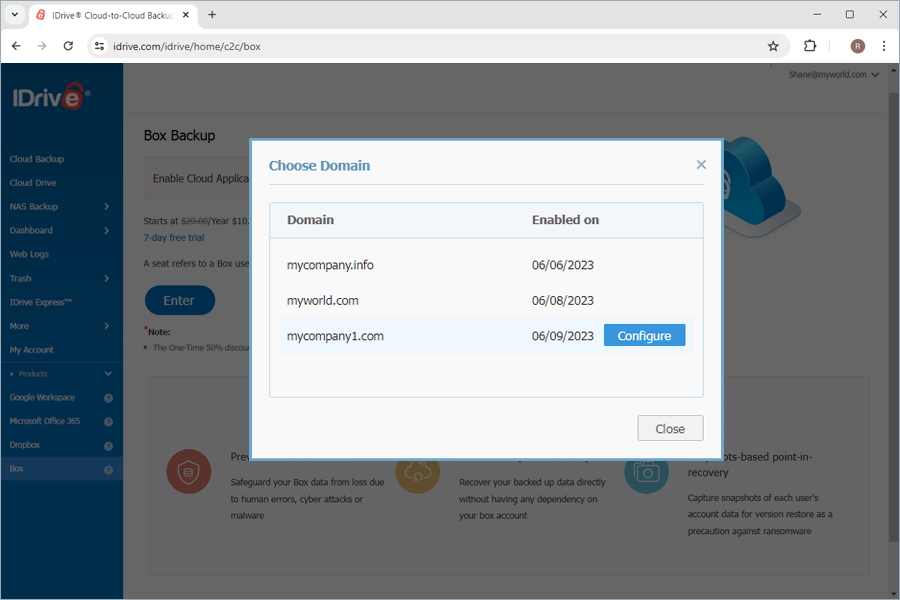Open Trash sidebar item

pos(21,278)
